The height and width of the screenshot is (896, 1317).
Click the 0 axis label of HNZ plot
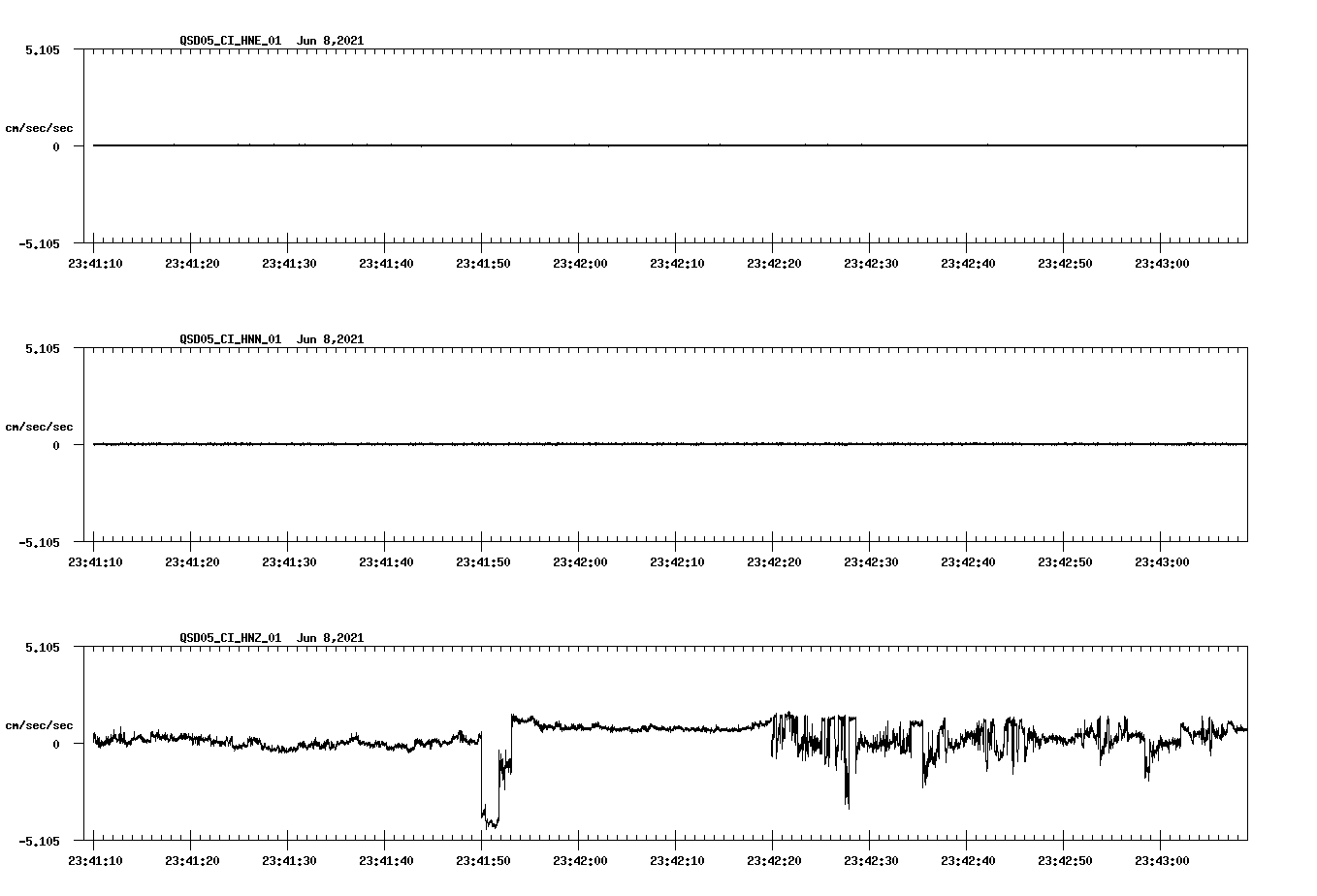click(x=56, y=745)
